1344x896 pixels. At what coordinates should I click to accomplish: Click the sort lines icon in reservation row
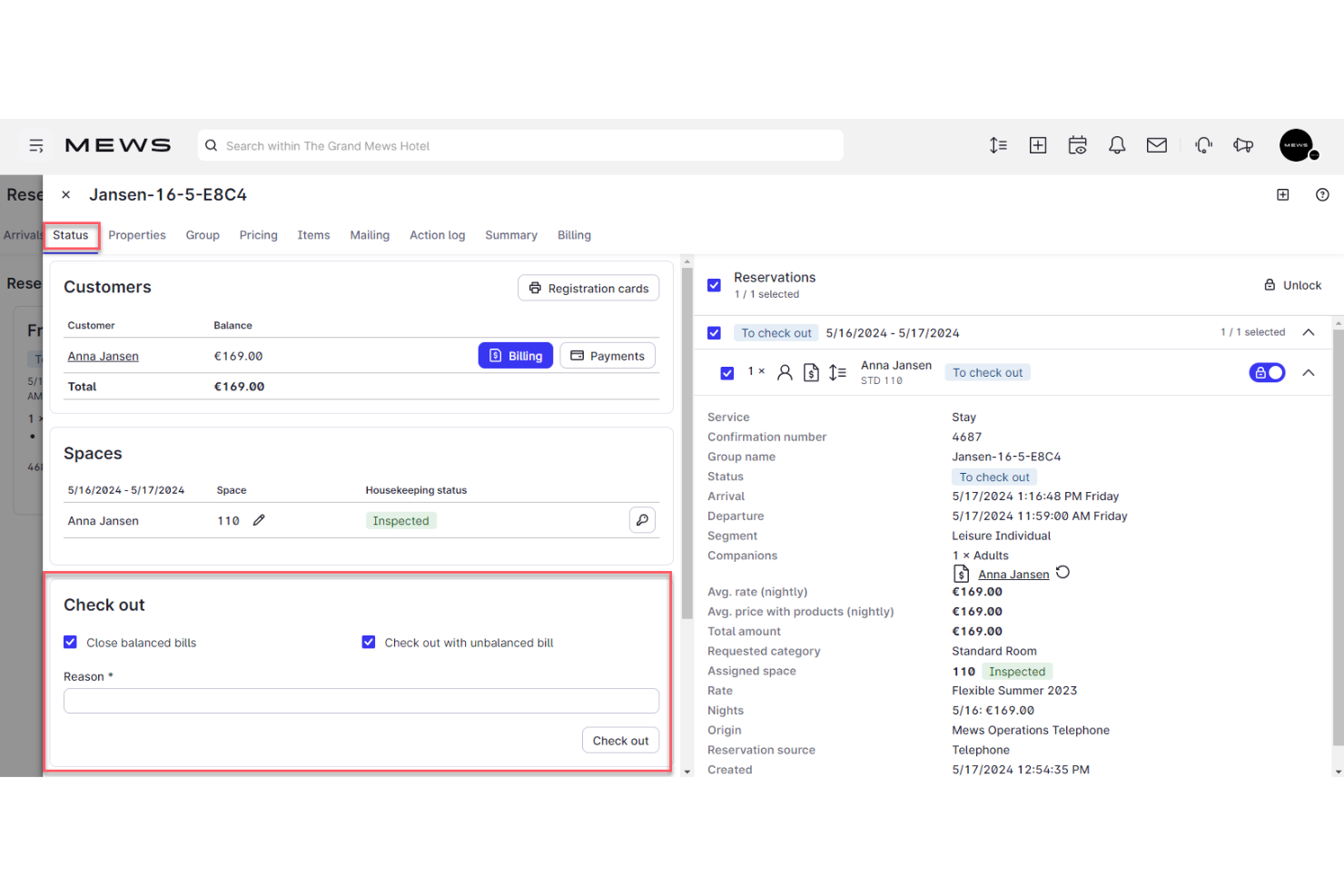(837, 372)
